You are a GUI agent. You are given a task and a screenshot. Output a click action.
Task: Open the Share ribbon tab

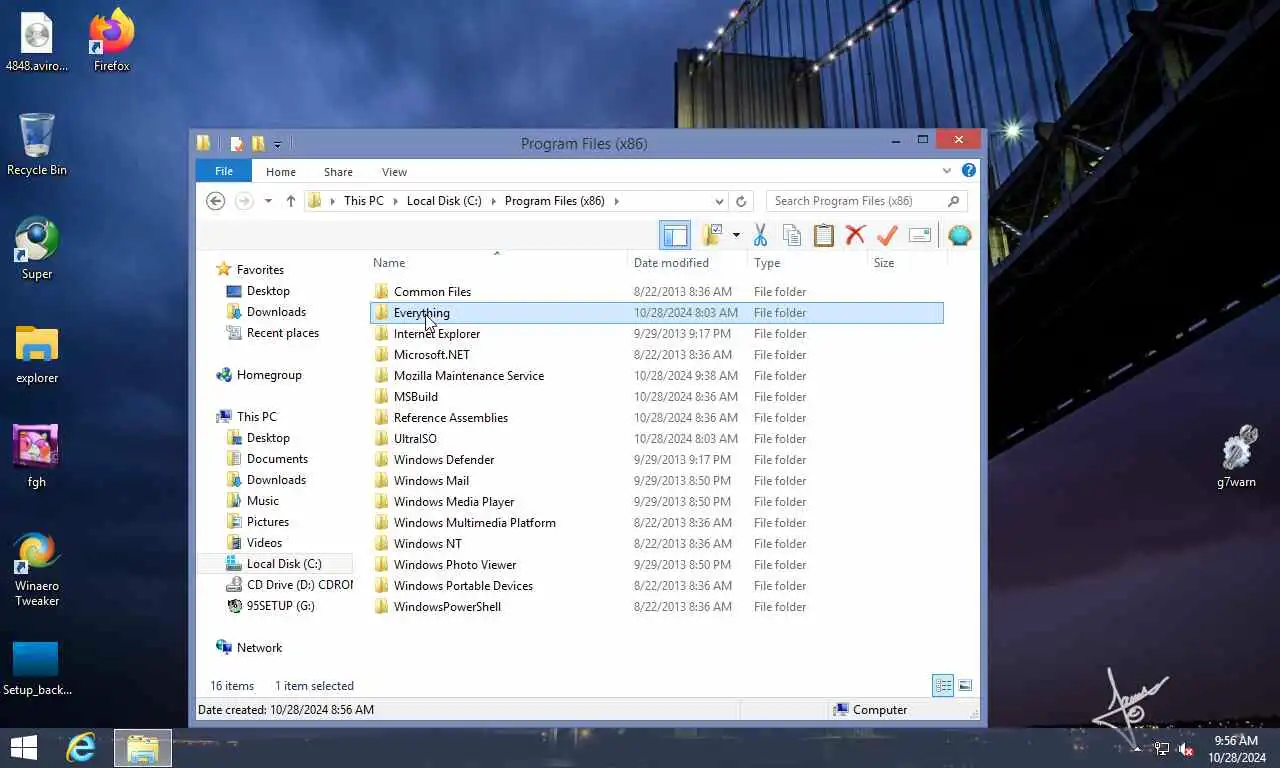(338, 172)
